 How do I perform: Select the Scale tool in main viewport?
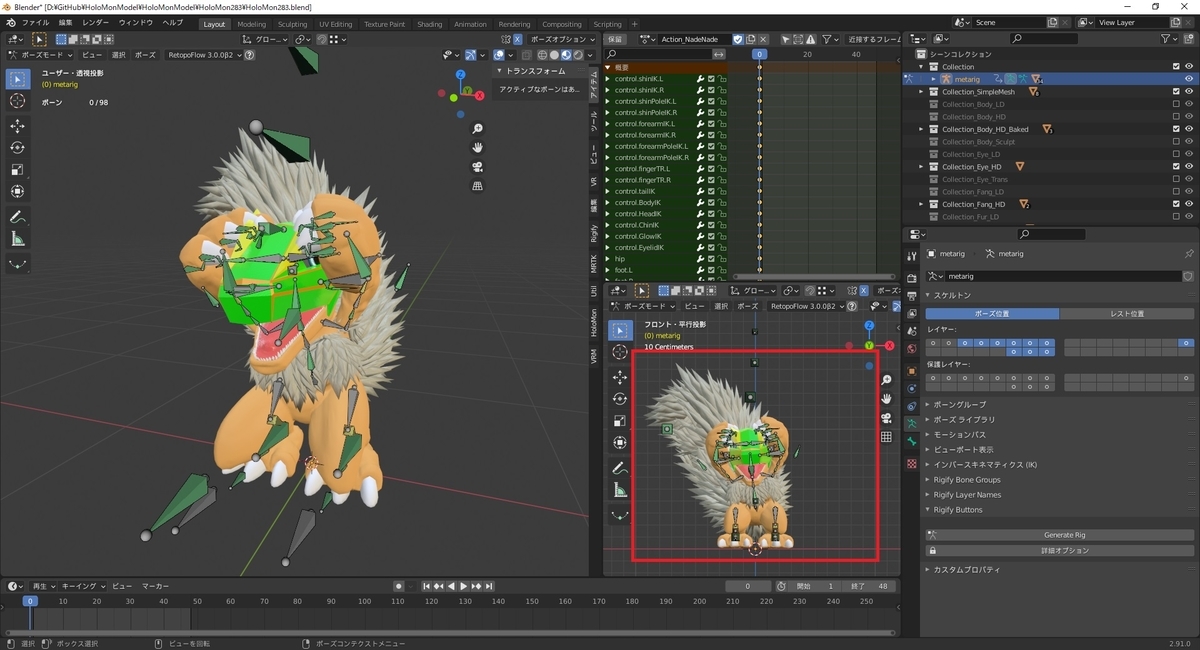(18, 170)
